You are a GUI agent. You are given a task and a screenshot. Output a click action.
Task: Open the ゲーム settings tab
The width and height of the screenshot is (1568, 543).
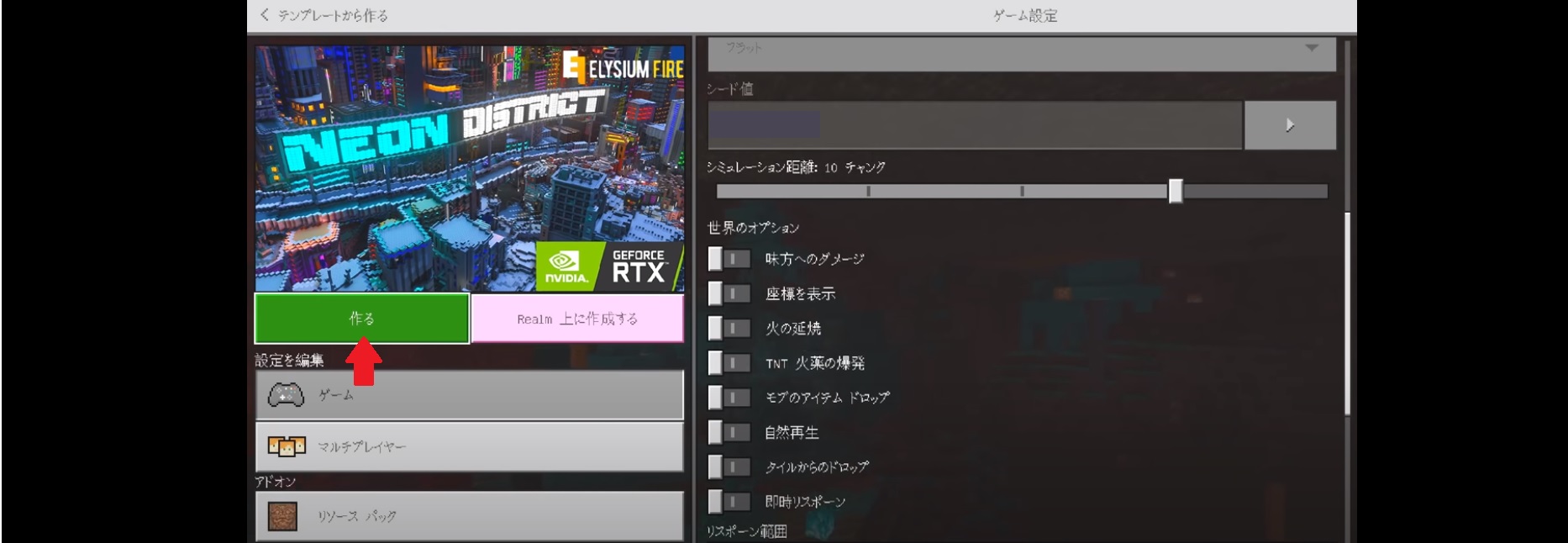click(x=469, y=394)
